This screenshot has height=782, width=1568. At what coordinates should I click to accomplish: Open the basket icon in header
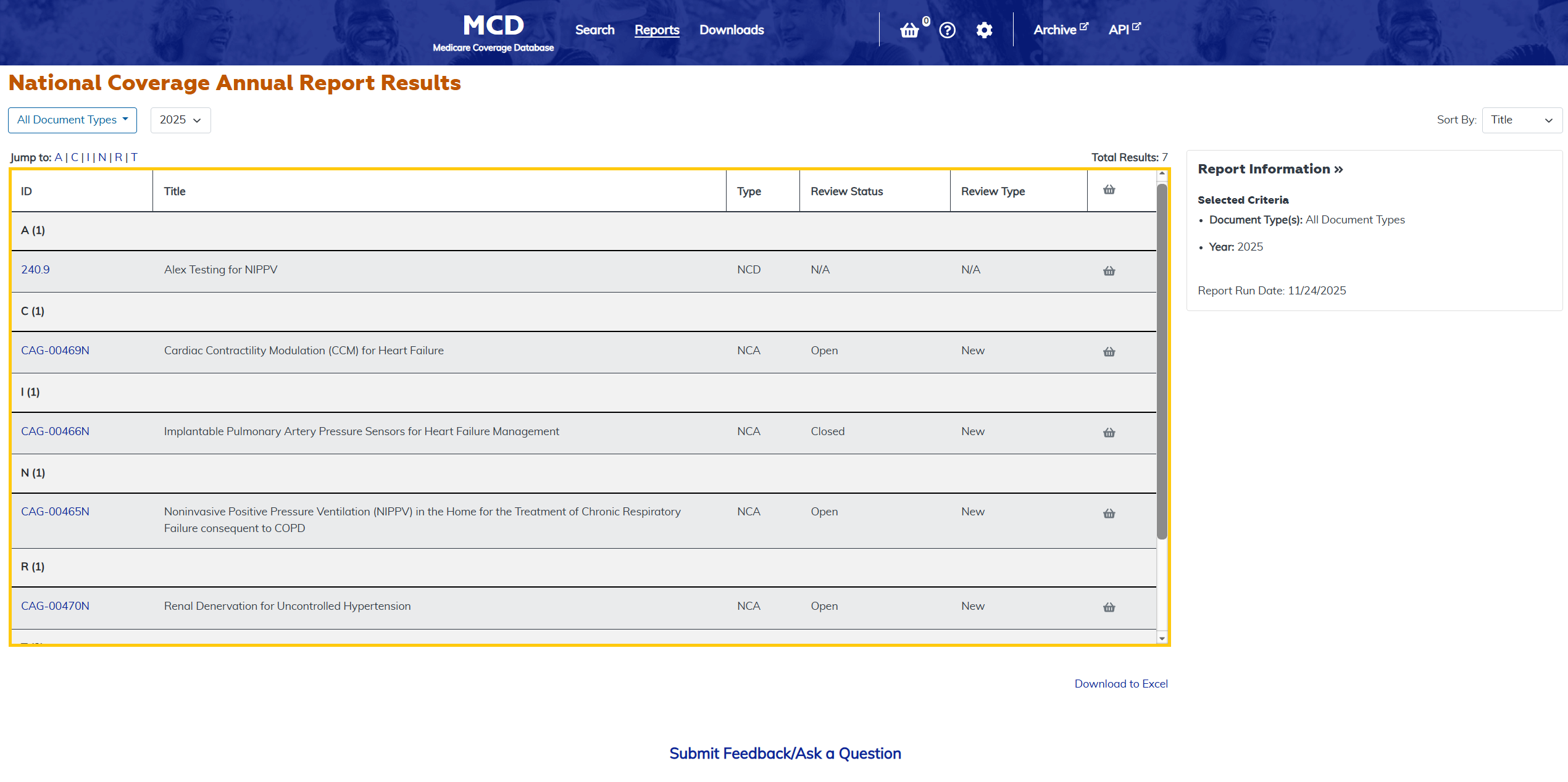pyautogui.click(x=909, y=30)
